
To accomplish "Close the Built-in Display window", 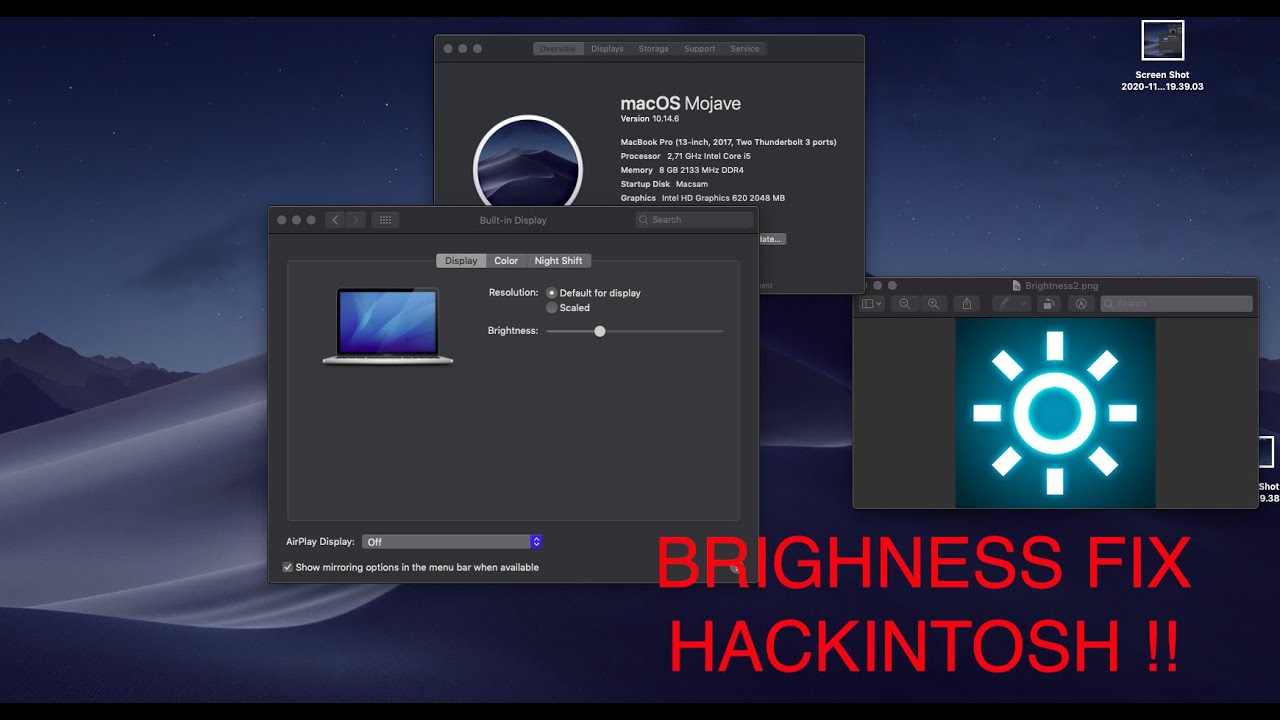I will pos(282,220).
